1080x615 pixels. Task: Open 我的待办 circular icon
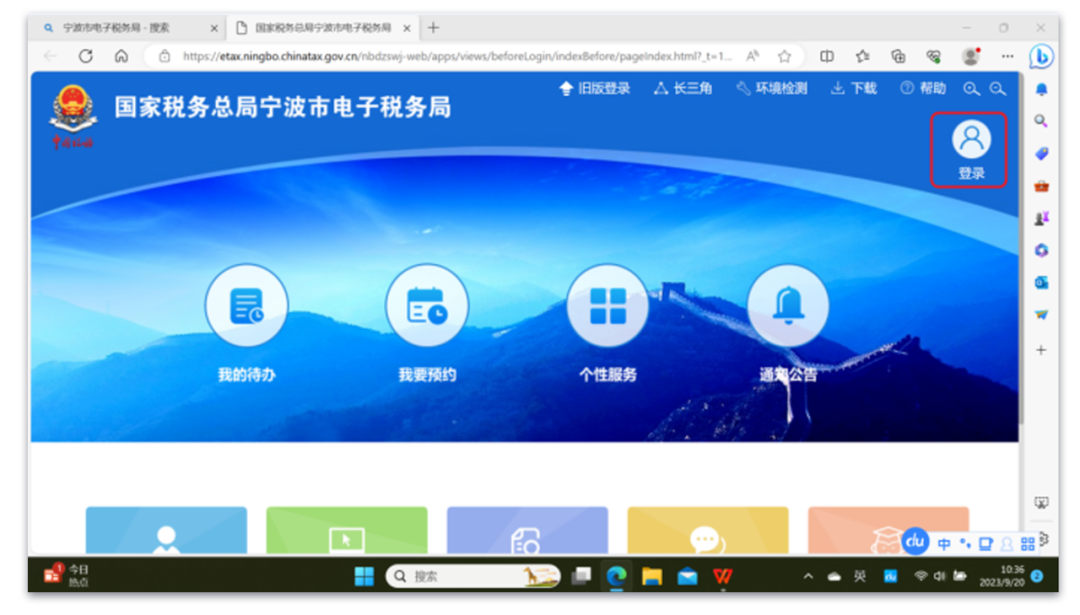(x=246, y=305)
